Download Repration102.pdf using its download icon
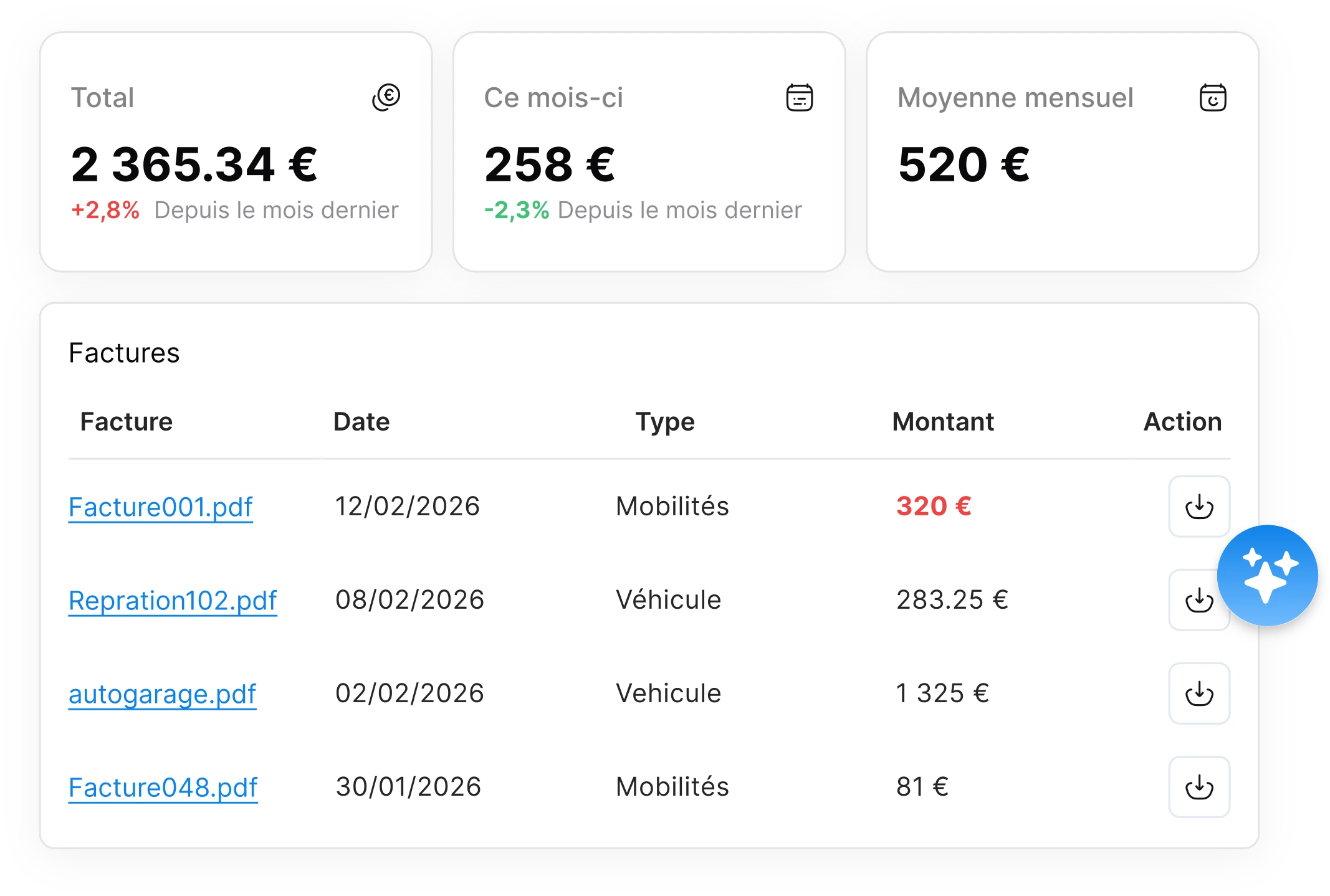This screenshot has height=896, width=1330. click(x=1198, y=600)
